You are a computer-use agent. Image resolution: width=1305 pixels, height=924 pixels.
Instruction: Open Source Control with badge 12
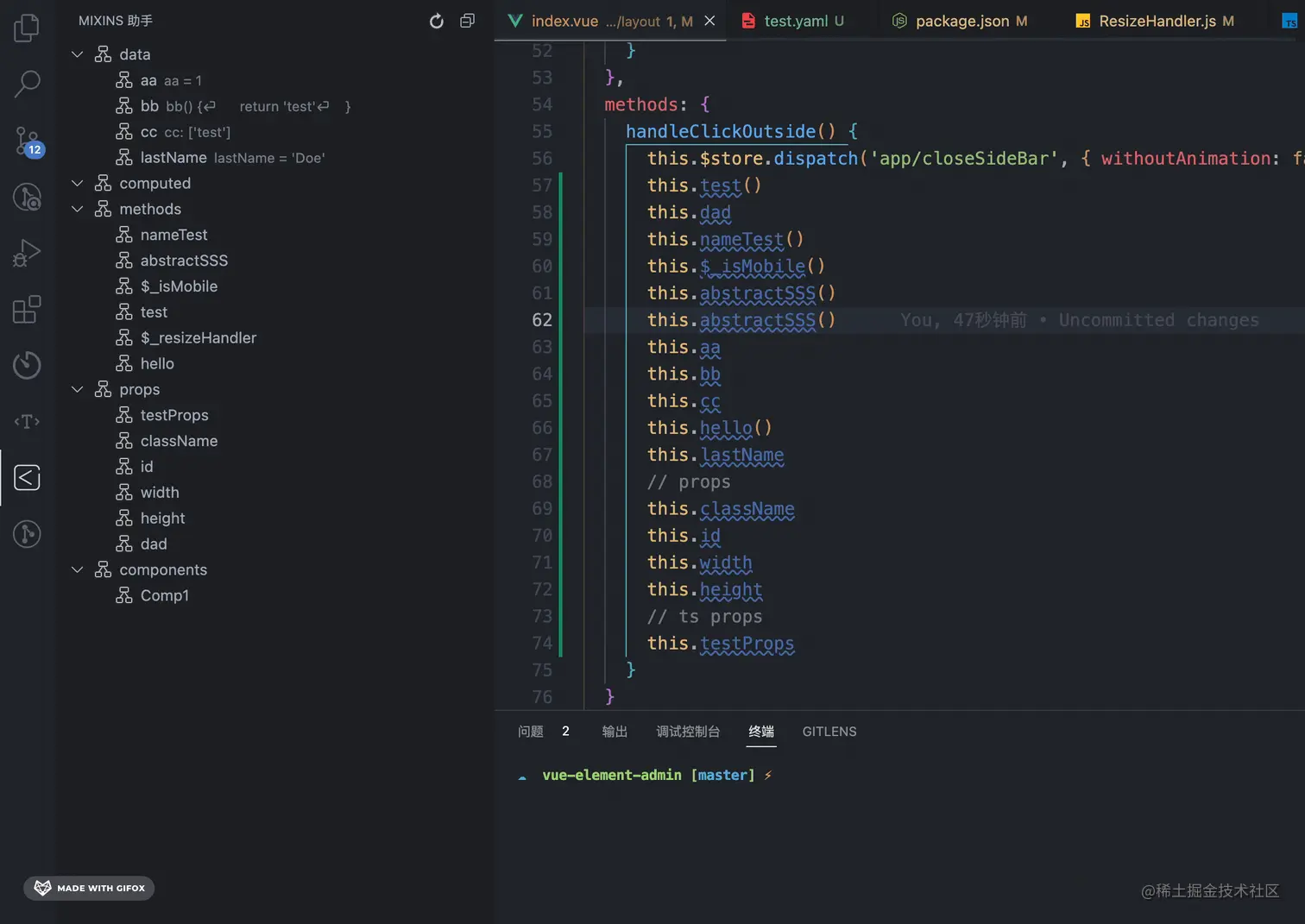coord(27,141)
